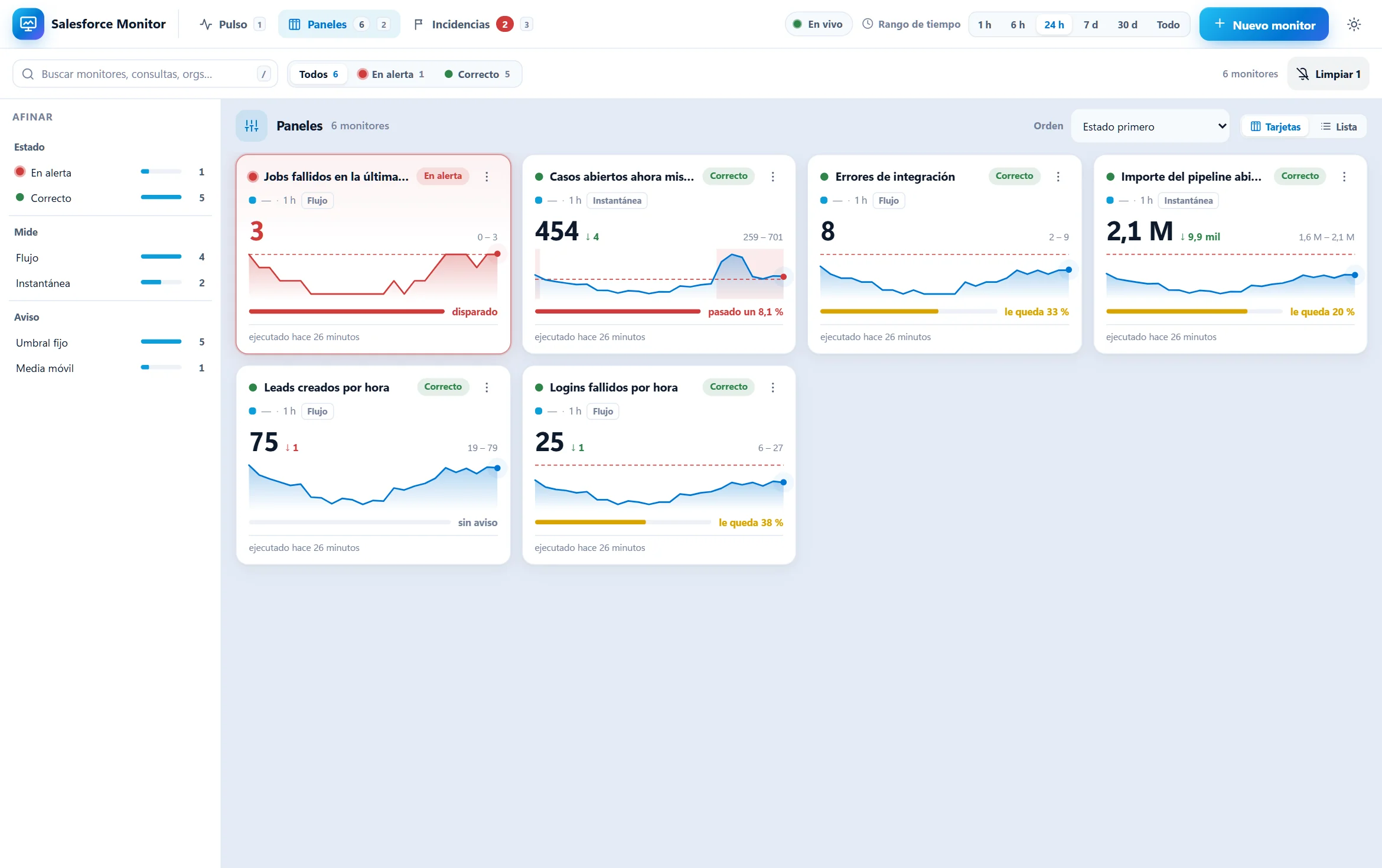The image size is (1382, 868).
Task: Open the Paneles tab
Action: coord(339,24)
